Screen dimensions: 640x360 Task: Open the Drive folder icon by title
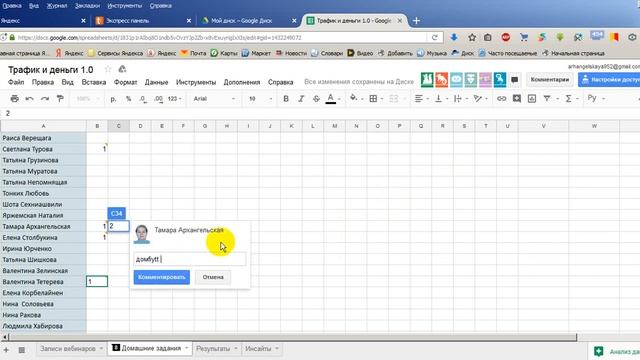point(122,69)
